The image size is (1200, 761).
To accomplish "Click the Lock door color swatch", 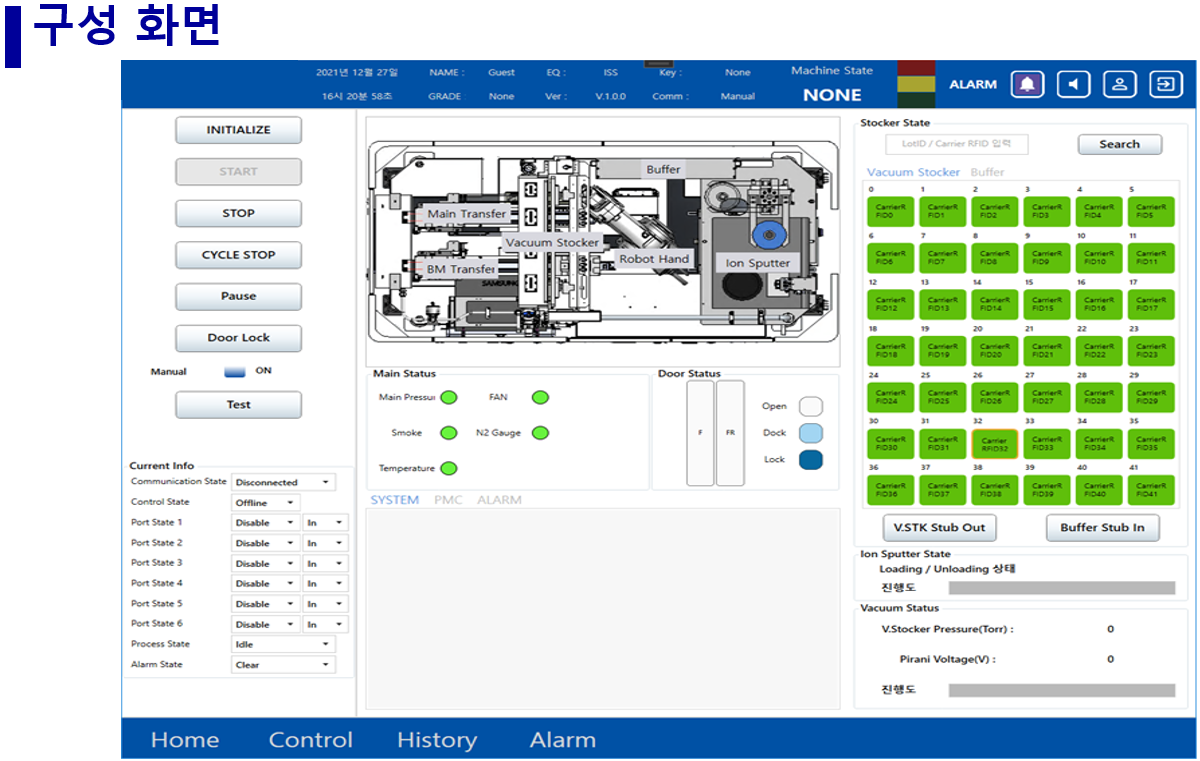I will 810,460.
